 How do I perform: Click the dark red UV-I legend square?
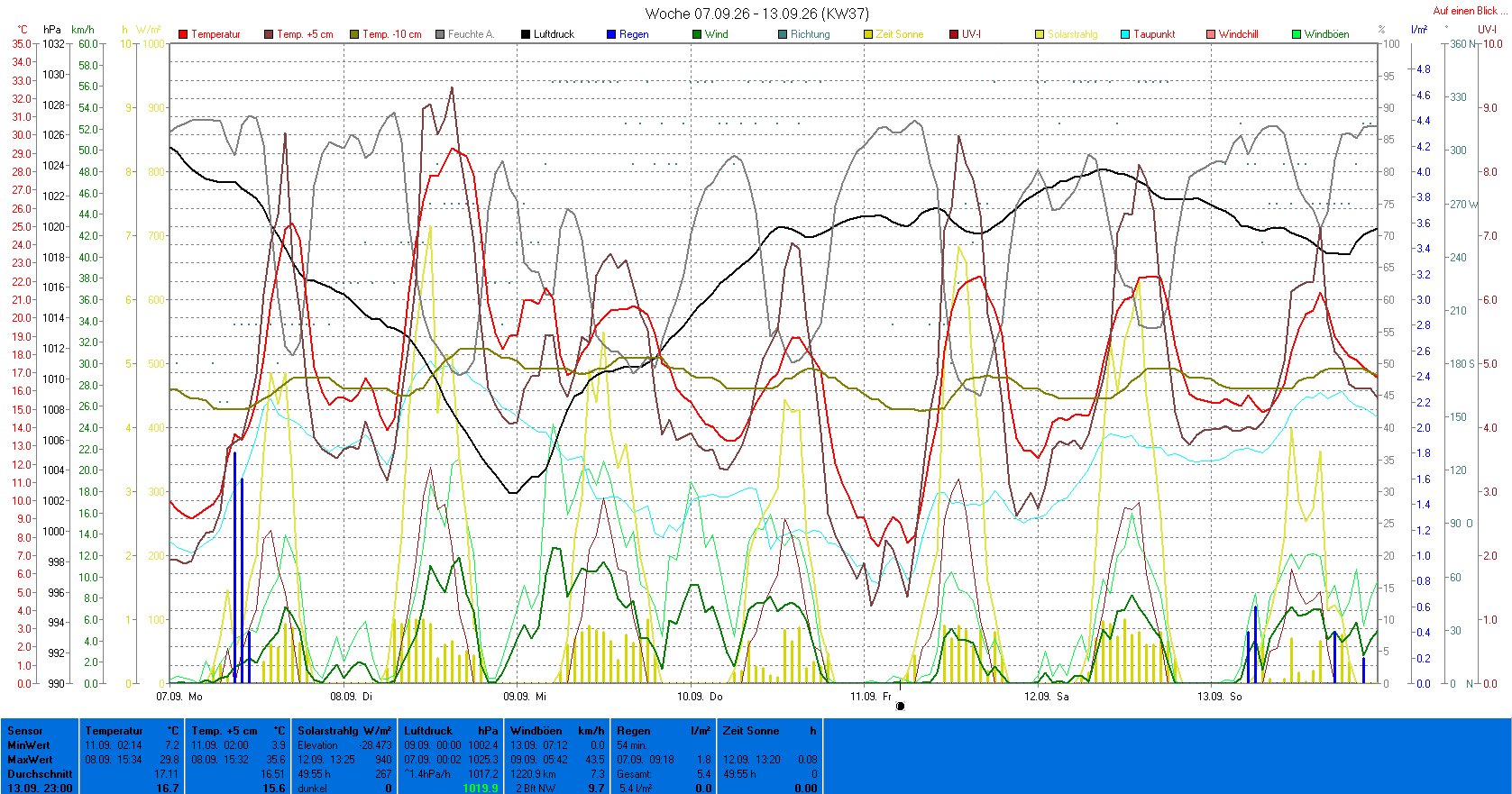(954, 34)
